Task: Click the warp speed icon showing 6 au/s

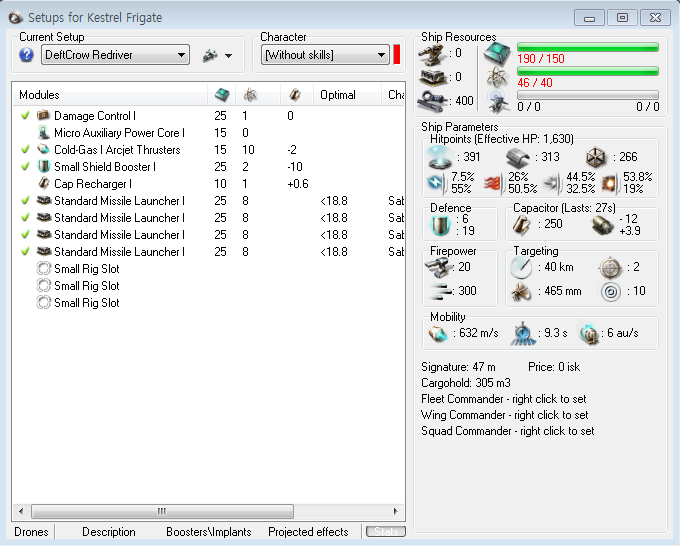Action: tap(589, 333)
